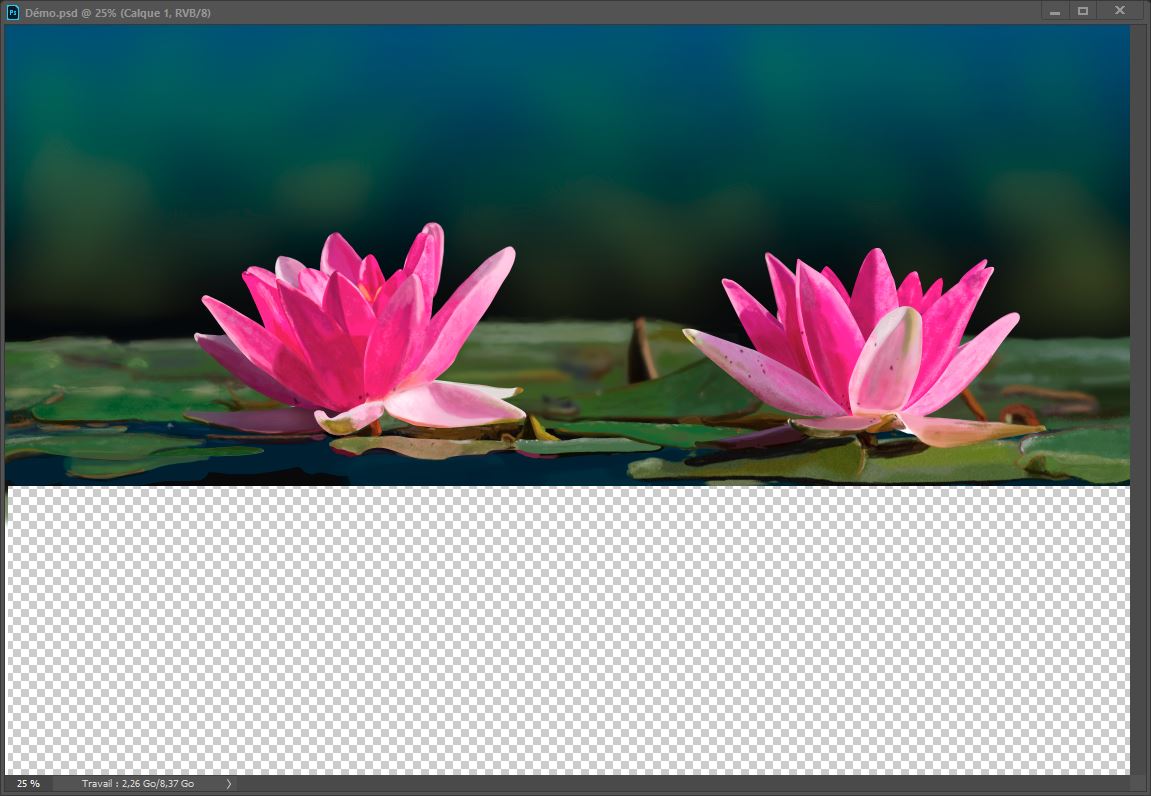Click the 25 % zoom level field
The image size is (1151, 796).
coord(27,784)
